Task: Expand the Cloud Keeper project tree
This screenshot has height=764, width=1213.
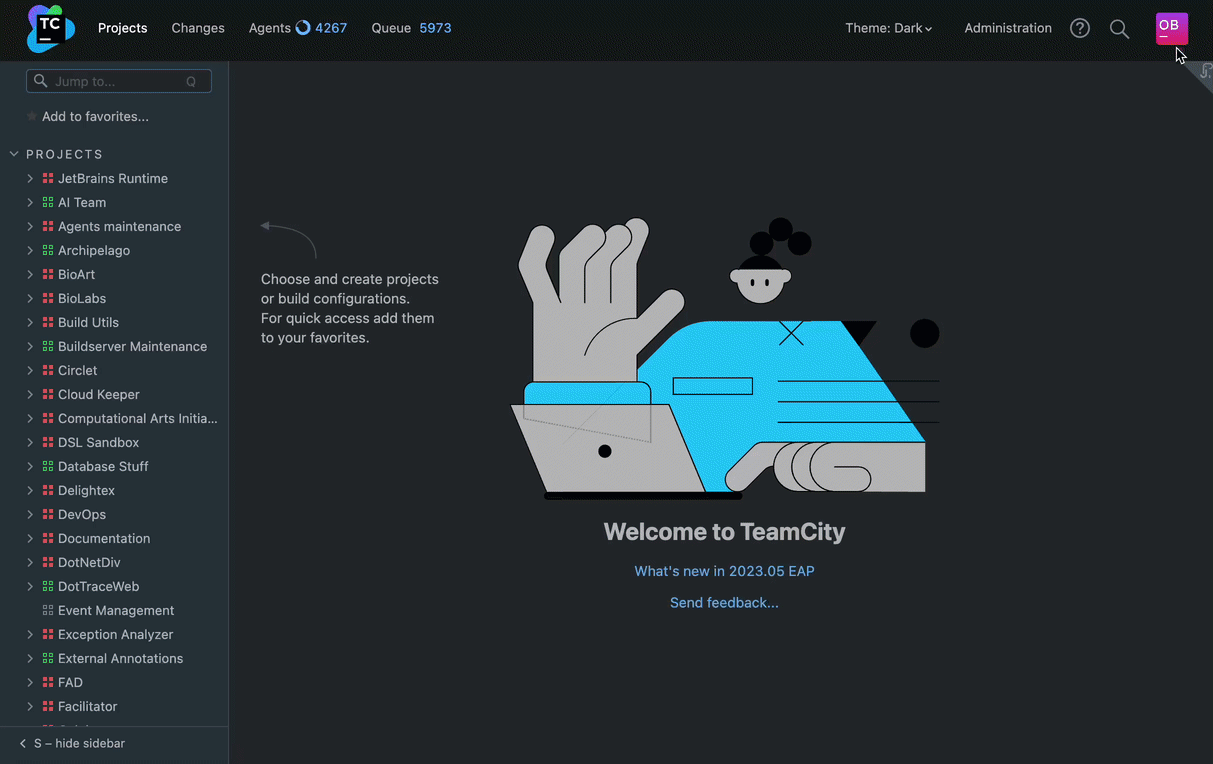Action: (x=30, y=395)
